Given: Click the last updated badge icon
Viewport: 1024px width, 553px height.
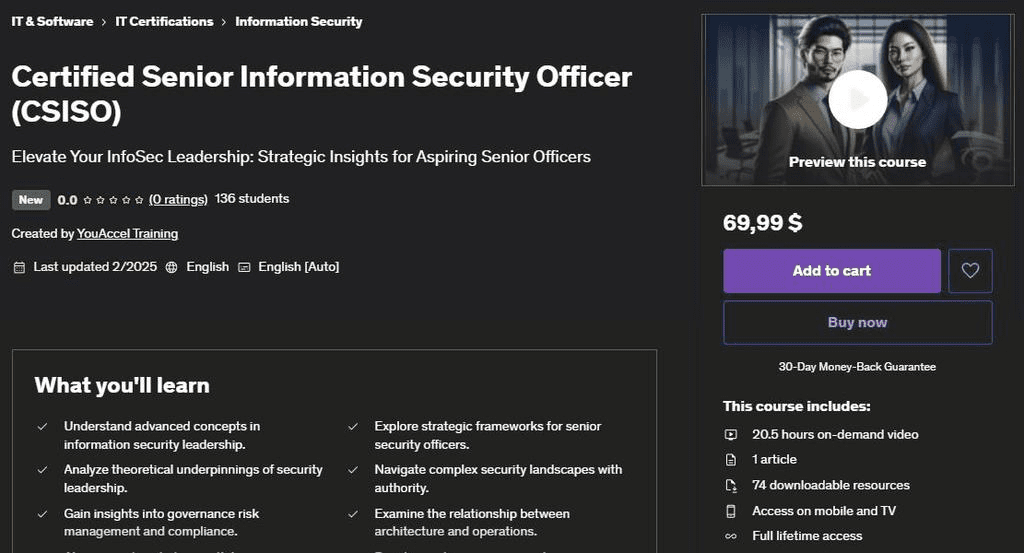Looking at the screenshot, I should 19,267.
